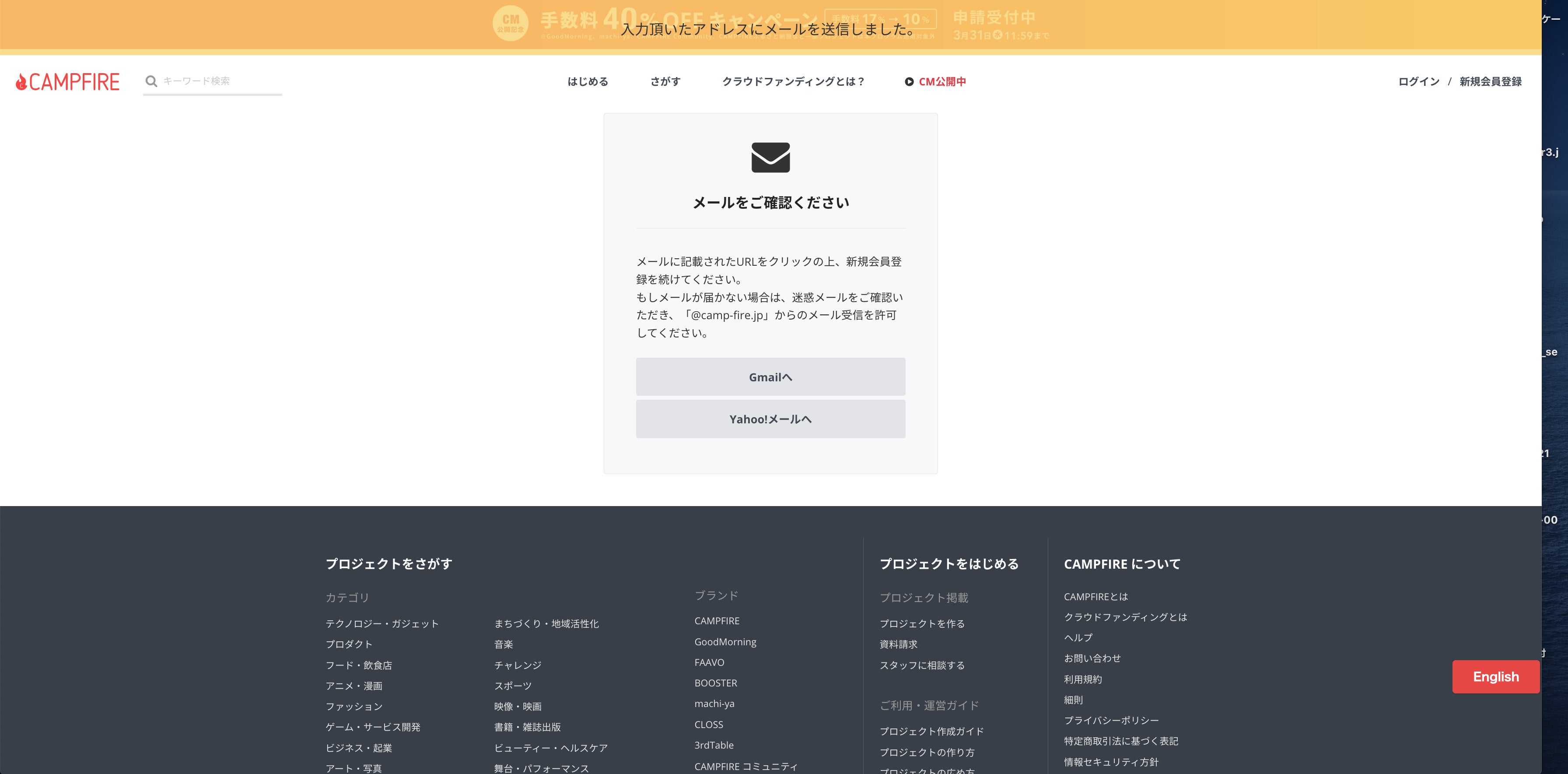Viewport: 1568px width, 774px height.
Task: Click the お問い合わせ footer link
Action: [x=1092, y=658]
